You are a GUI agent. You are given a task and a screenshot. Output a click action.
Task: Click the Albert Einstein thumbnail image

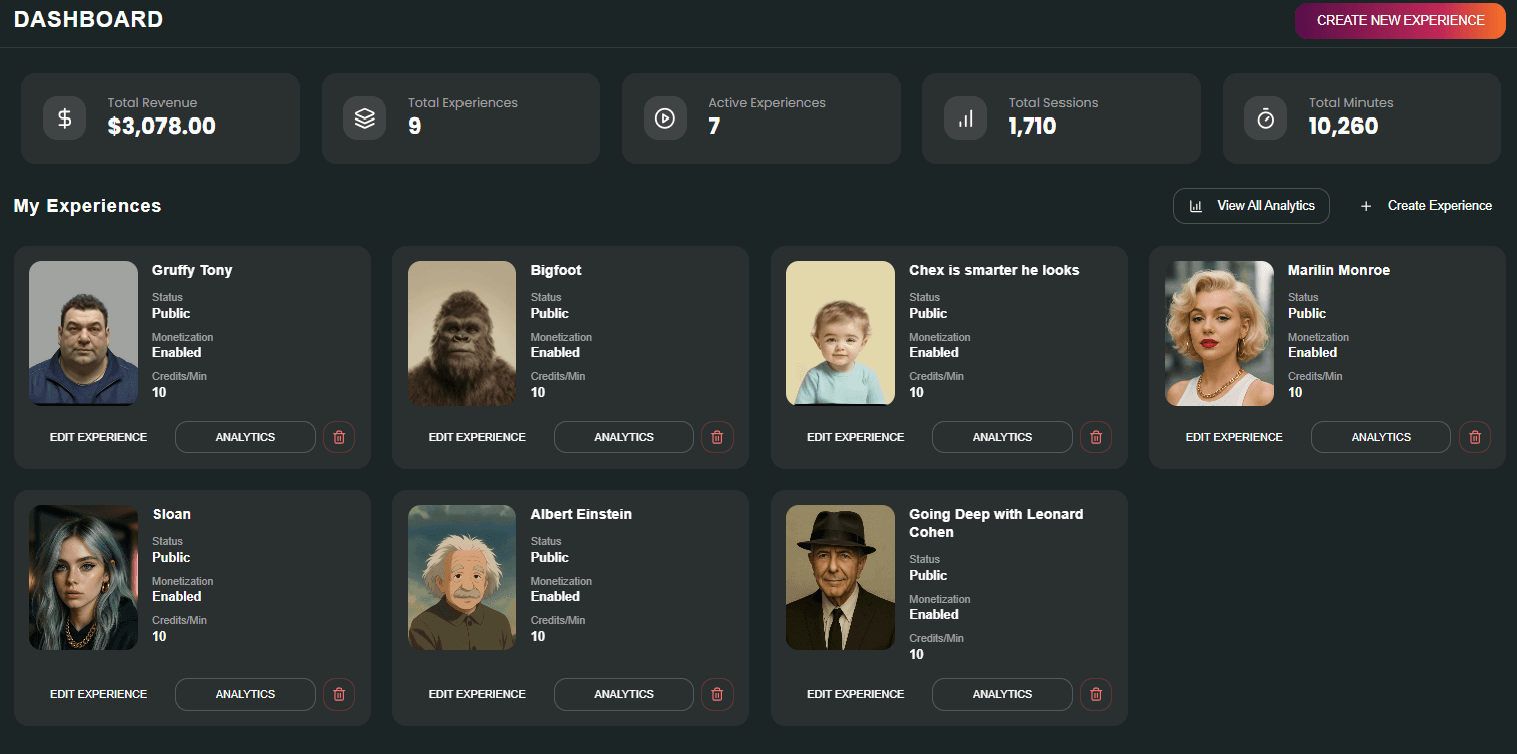click(x=461, y=577)
